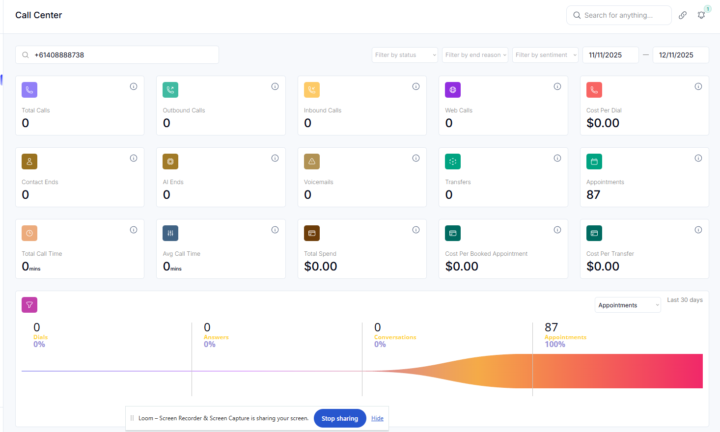
Task: Show info for Voicemails card
Action: tap(416, 158)
